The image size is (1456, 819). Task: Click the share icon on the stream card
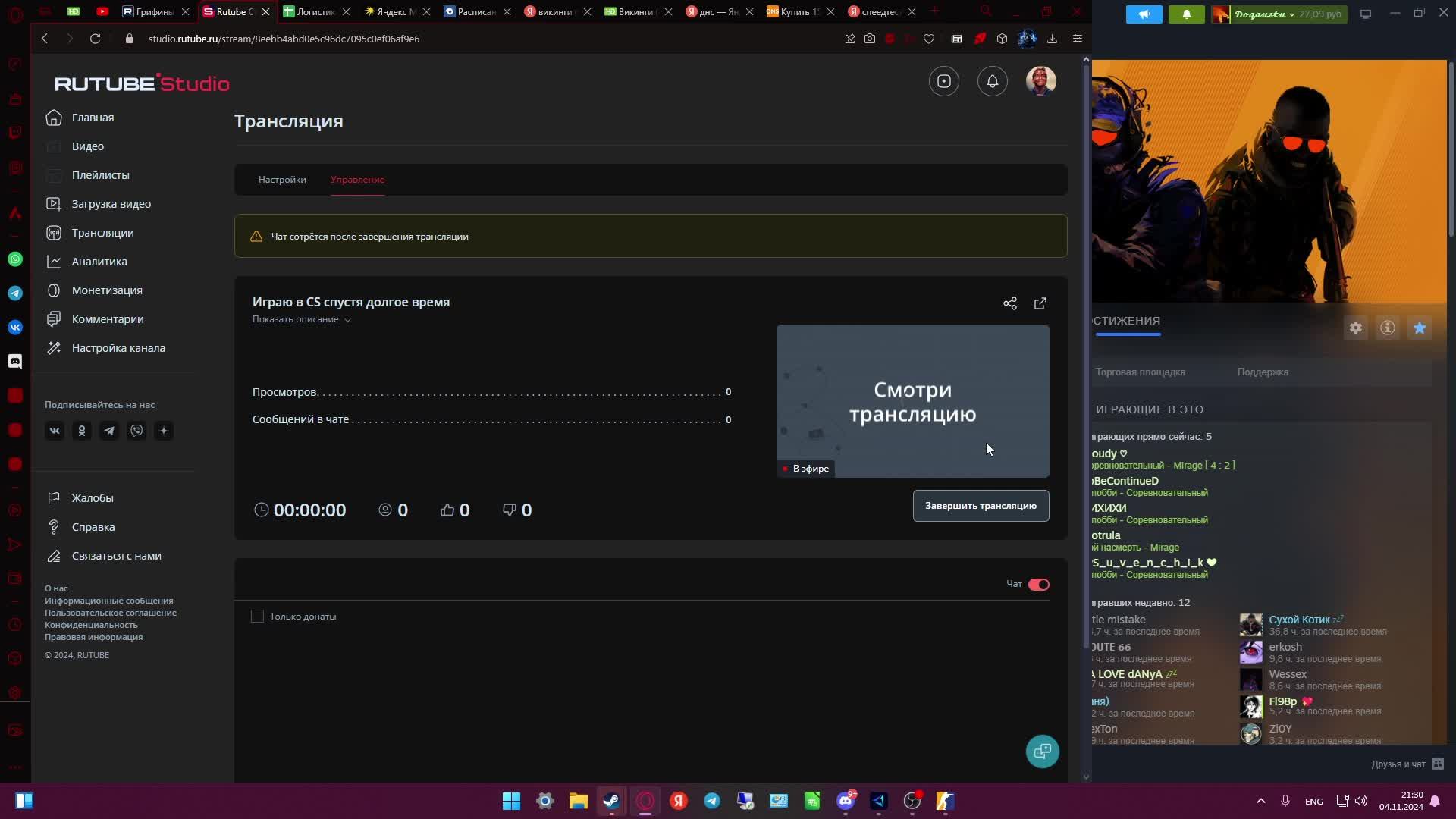tap(1009, 303)
